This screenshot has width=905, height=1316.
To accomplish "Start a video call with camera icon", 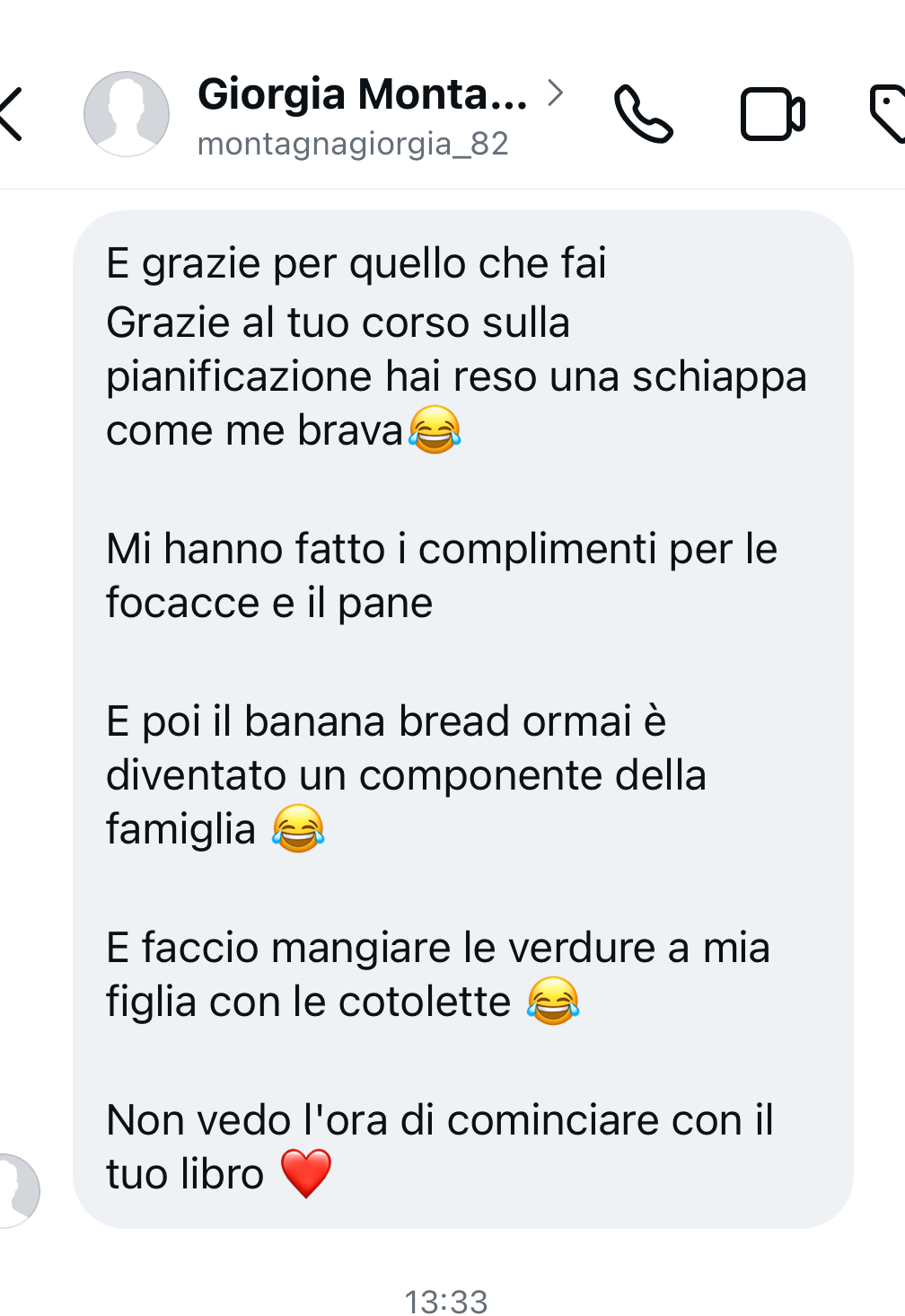I will click(773, 114).
